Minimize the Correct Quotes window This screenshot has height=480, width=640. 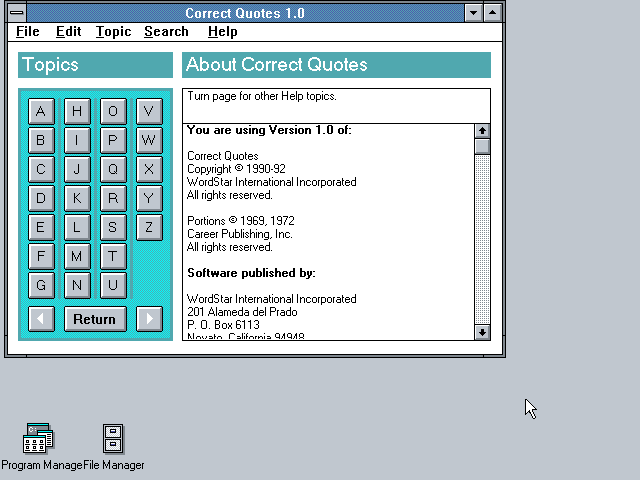473,13
